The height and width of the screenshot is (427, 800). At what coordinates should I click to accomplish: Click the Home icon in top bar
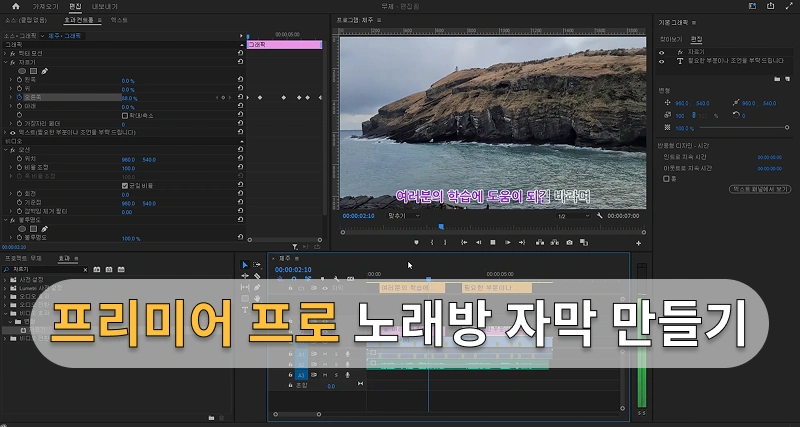coord(15,6)
